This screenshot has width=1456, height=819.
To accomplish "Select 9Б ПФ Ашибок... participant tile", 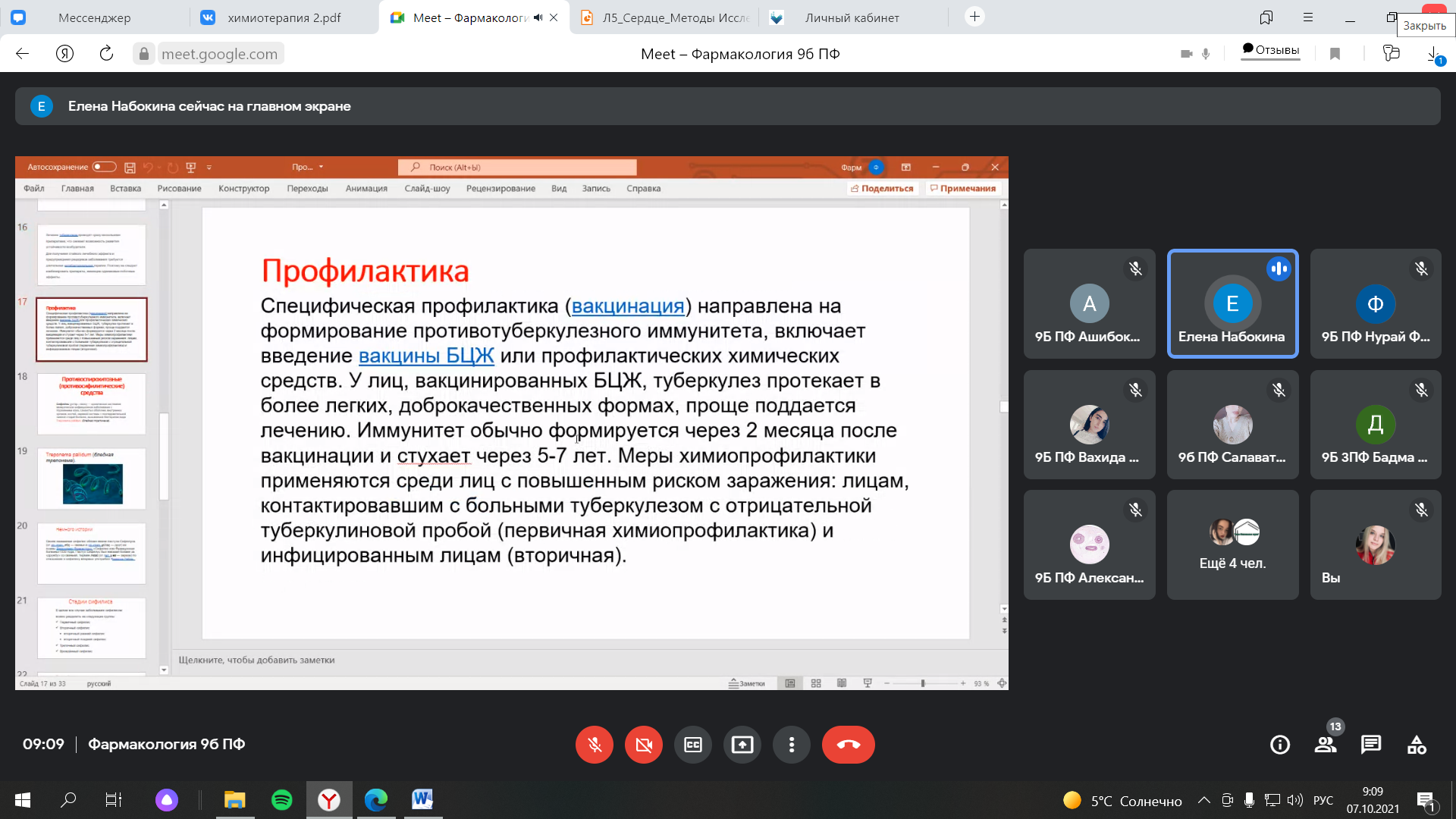I will pyautogui.click(x=1090, y=303).
